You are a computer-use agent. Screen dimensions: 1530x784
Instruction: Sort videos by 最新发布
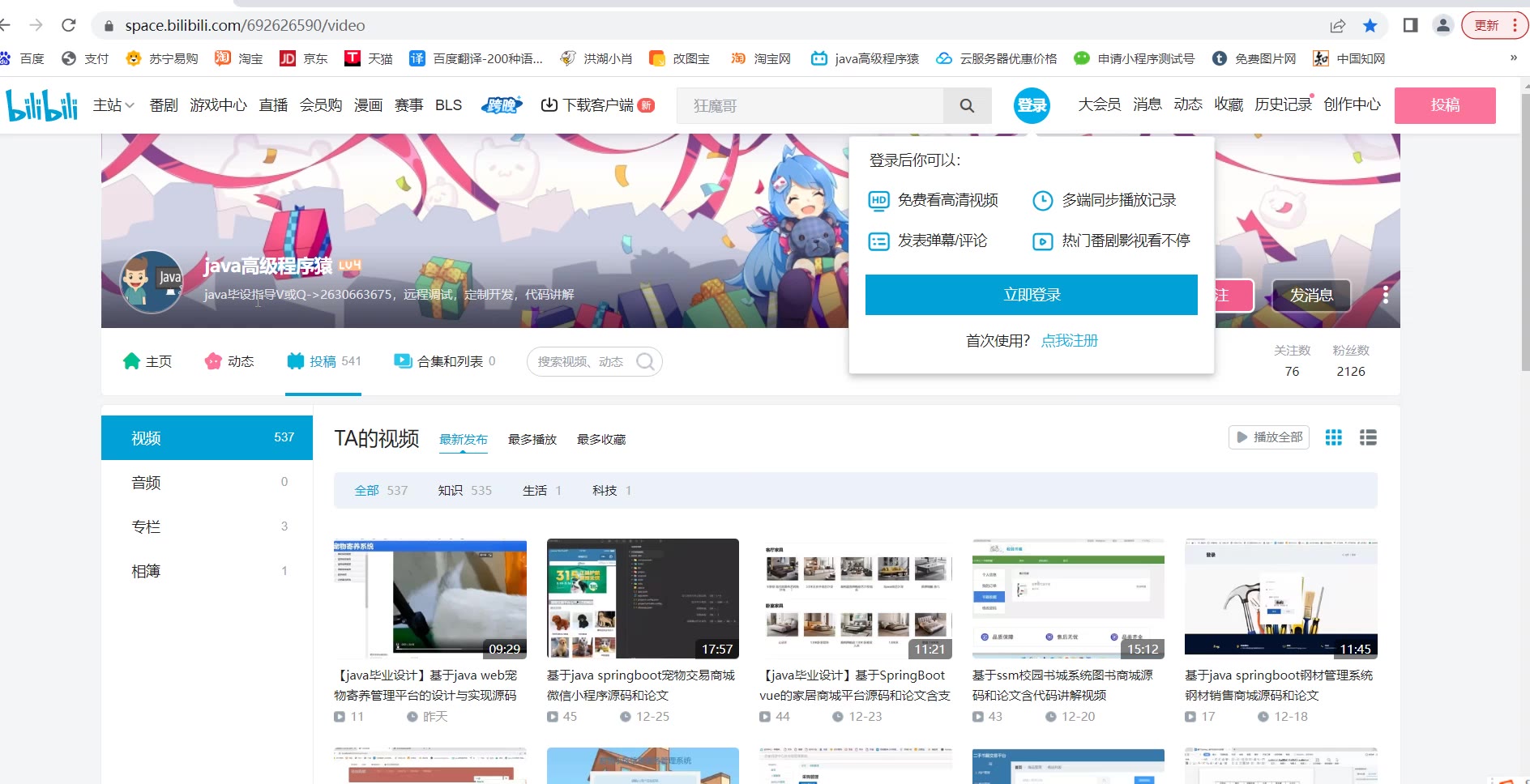pyautogui.click(x=464, y=439)
